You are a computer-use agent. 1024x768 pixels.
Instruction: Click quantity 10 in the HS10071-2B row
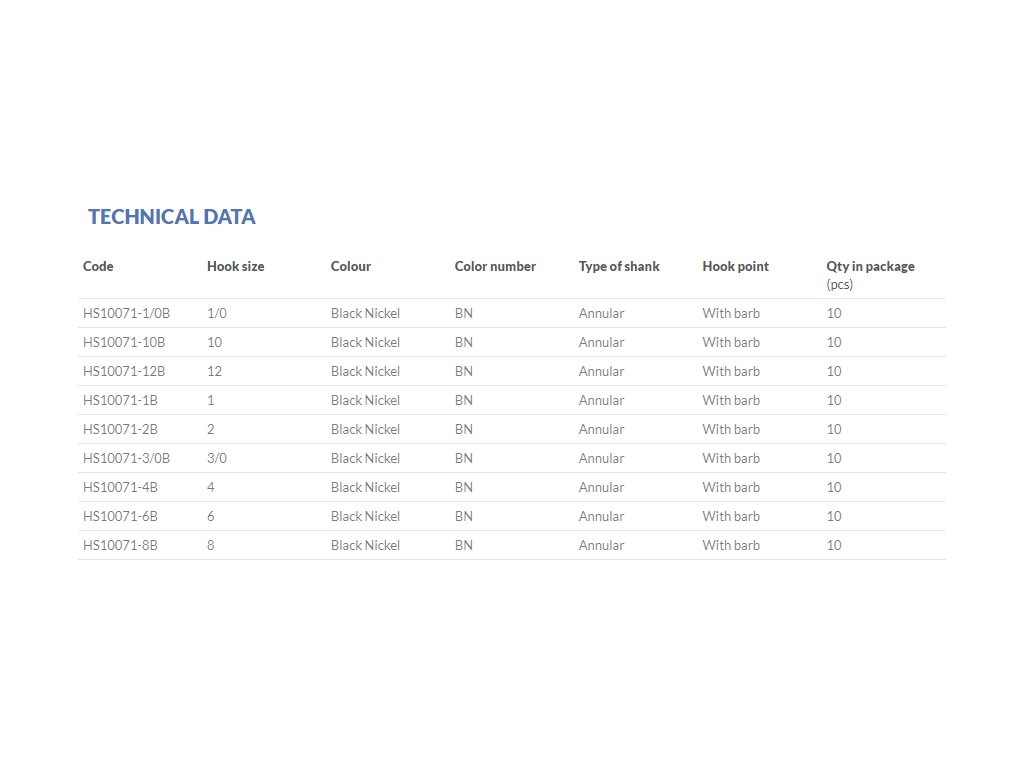point(834,429)
